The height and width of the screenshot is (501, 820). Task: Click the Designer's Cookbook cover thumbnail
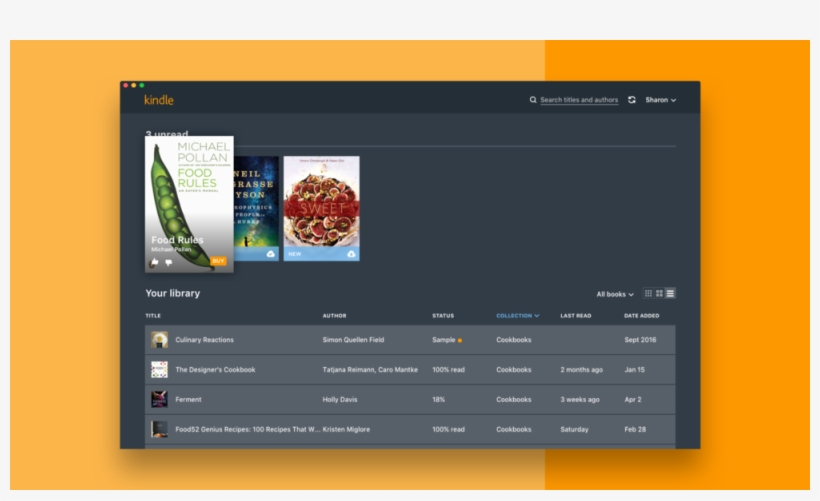click(x=160, y=369)
